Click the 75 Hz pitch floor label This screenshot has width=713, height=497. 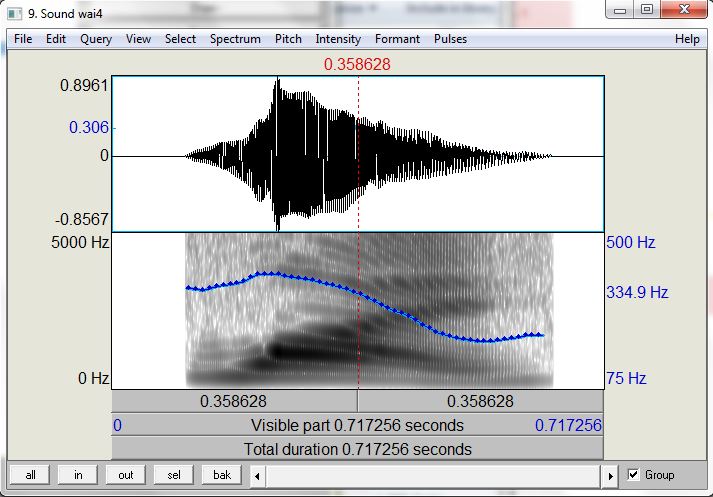coord(626,378)
